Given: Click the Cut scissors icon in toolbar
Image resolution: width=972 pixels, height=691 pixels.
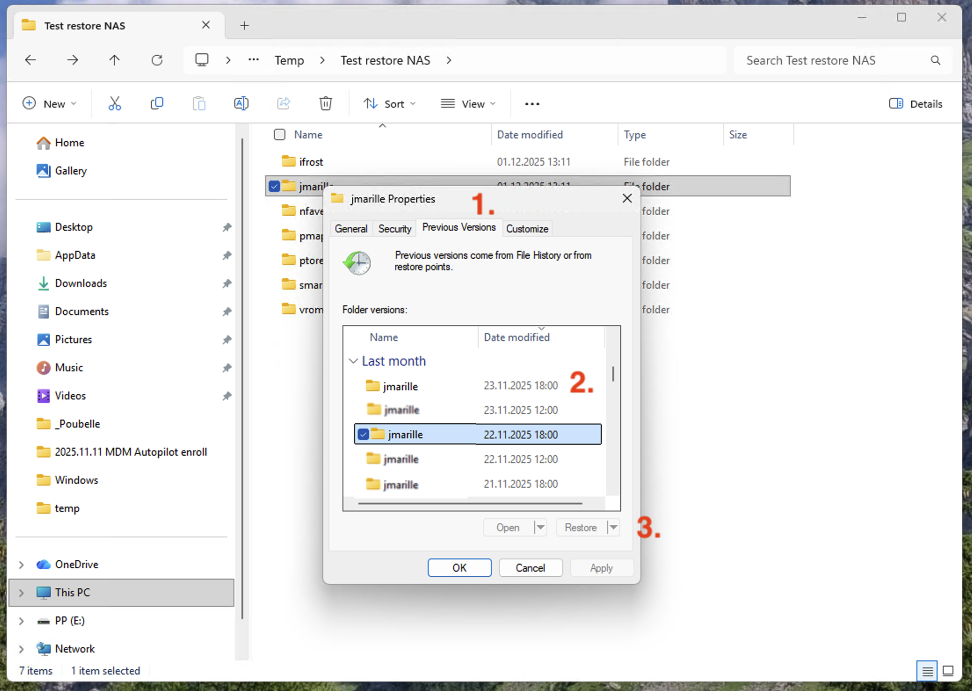Looking at the screenshot, I should tap(114, 103).
